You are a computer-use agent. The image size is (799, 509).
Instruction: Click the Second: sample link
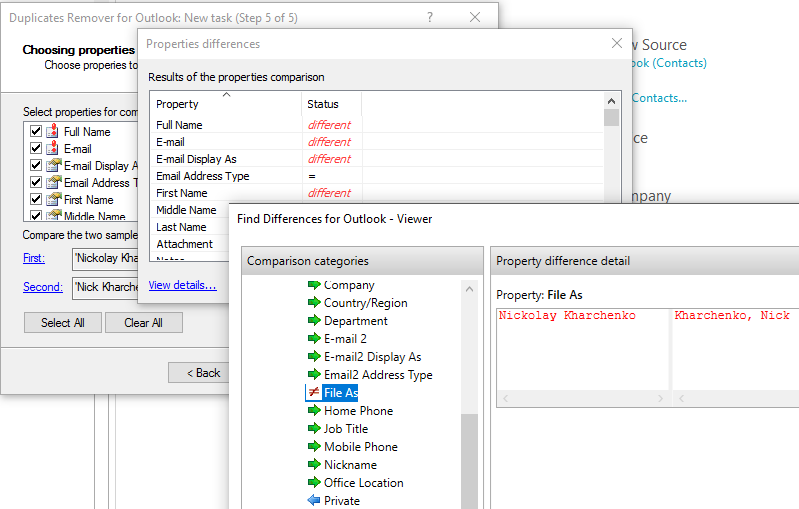43,287
